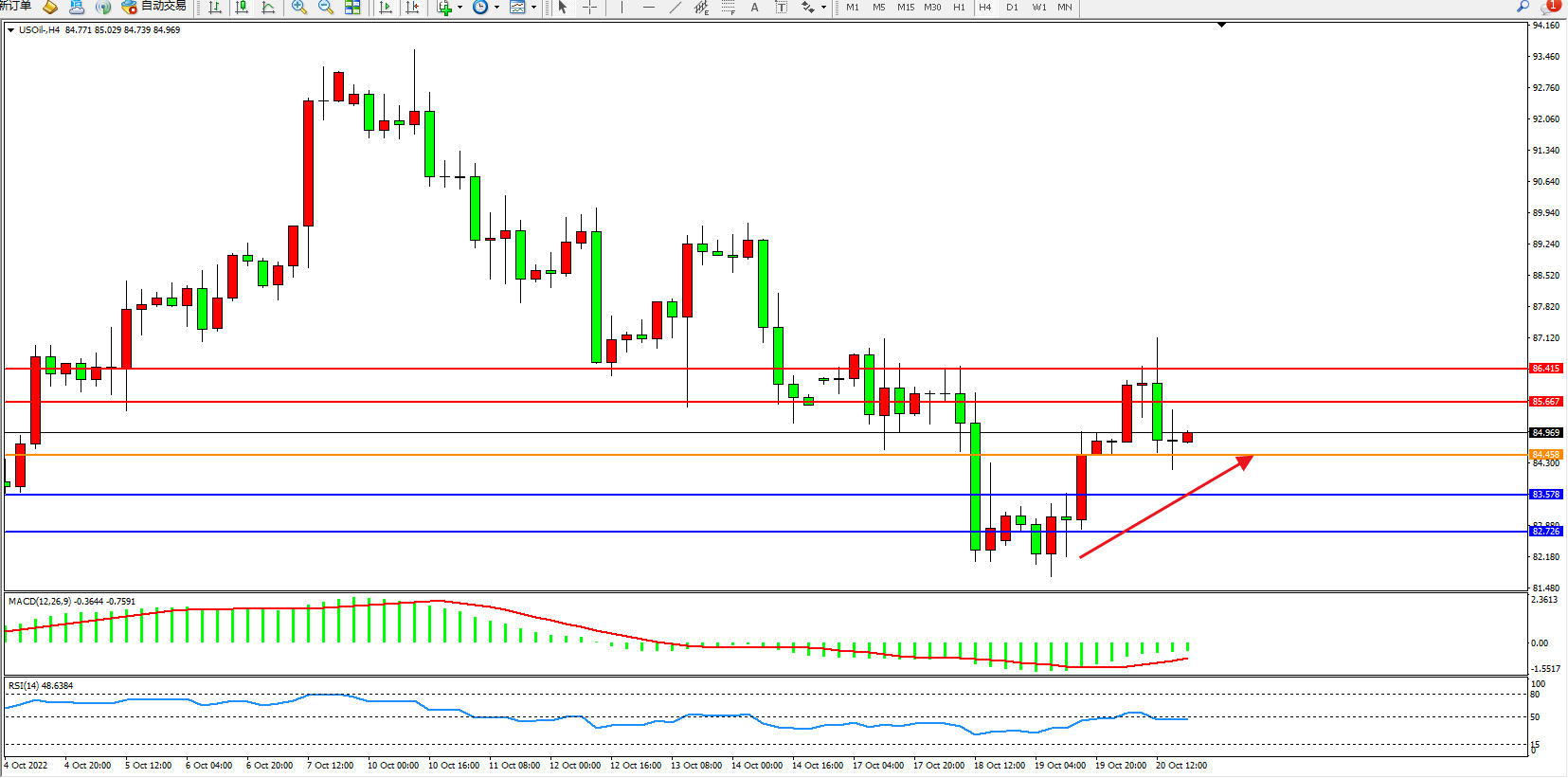Select the crosshair cursor tool
The image size is (1568, 778).
(x=589, y=8)
